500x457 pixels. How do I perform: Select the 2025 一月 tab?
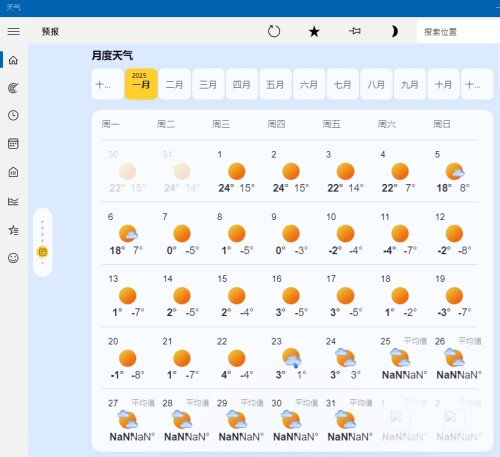(x=141, y=84)
